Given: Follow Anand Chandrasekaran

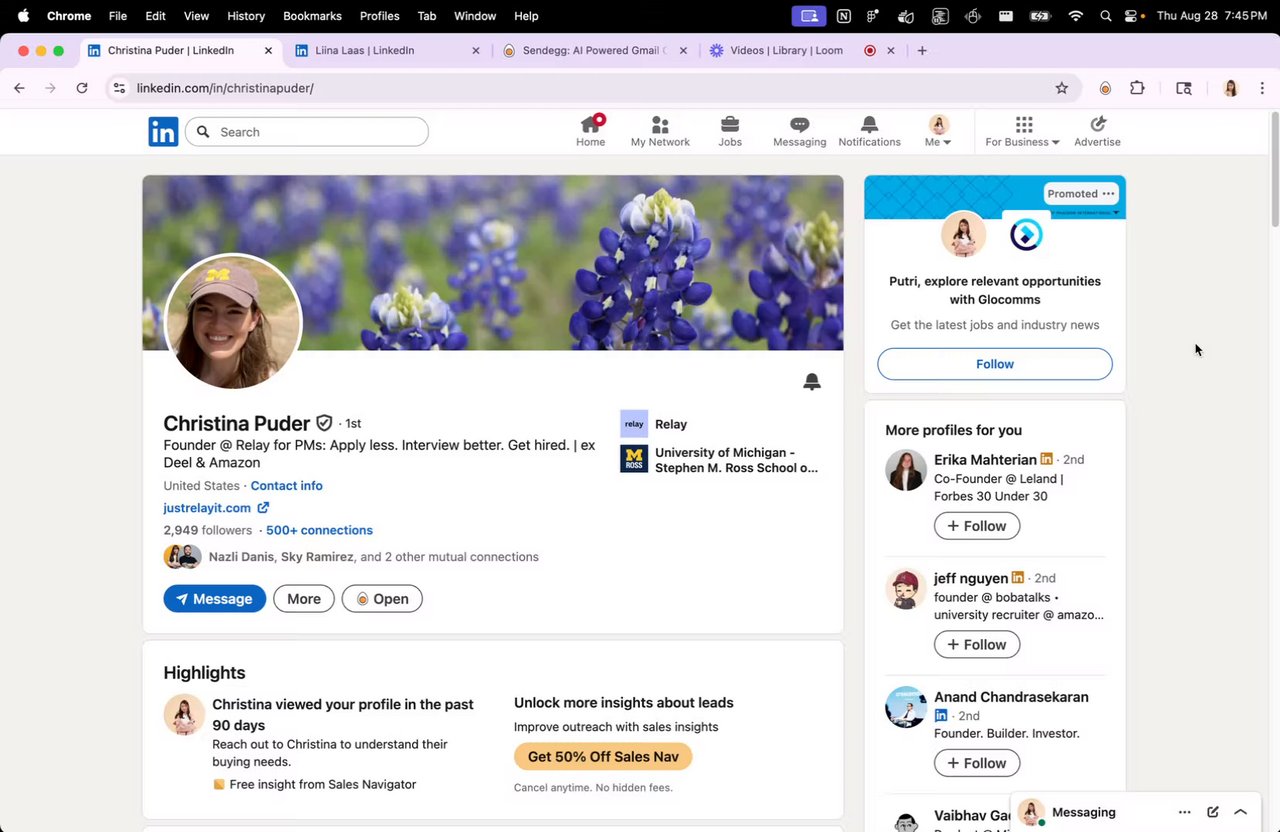Looking at the screenshot, I should [977, 763].
